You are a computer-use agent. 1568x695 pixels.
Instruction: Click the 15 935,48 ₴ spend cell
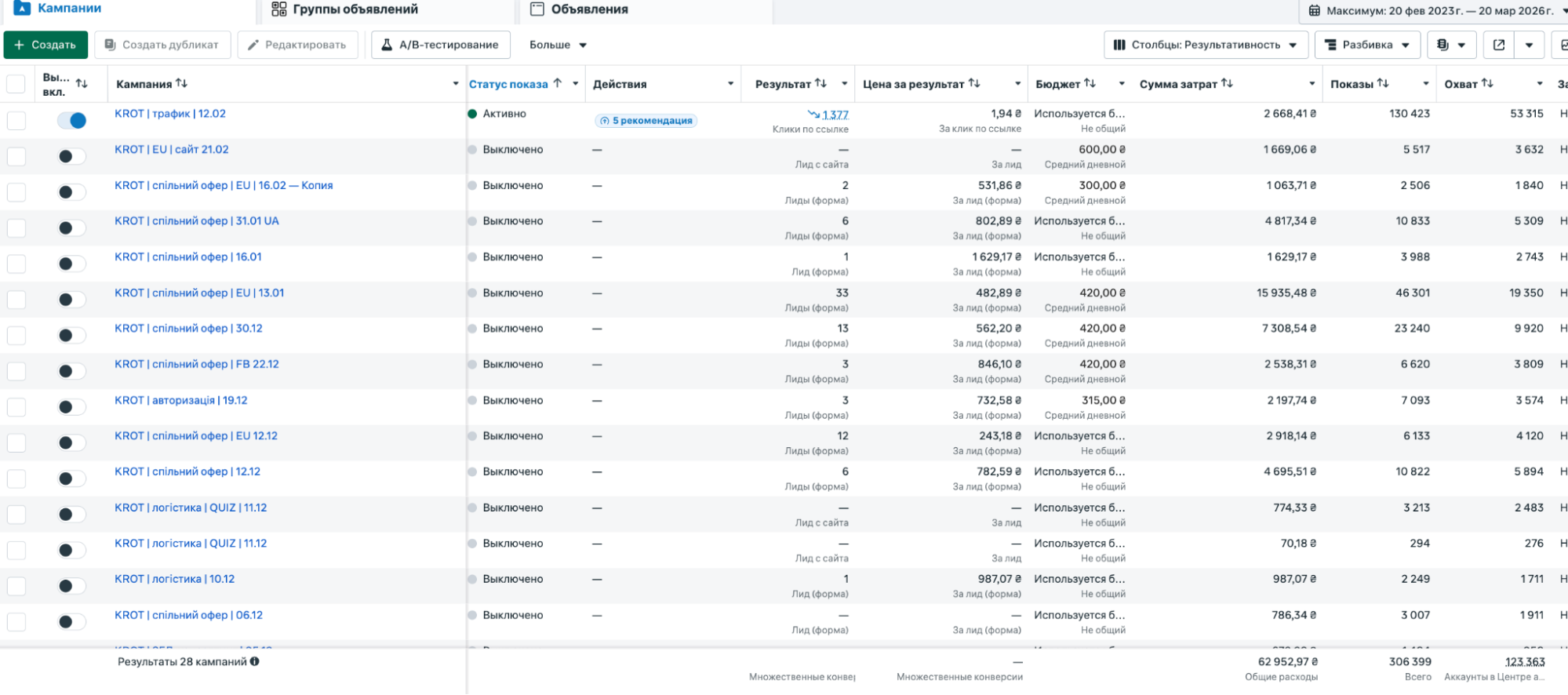pyautogui.click(x=1286, y=293)
